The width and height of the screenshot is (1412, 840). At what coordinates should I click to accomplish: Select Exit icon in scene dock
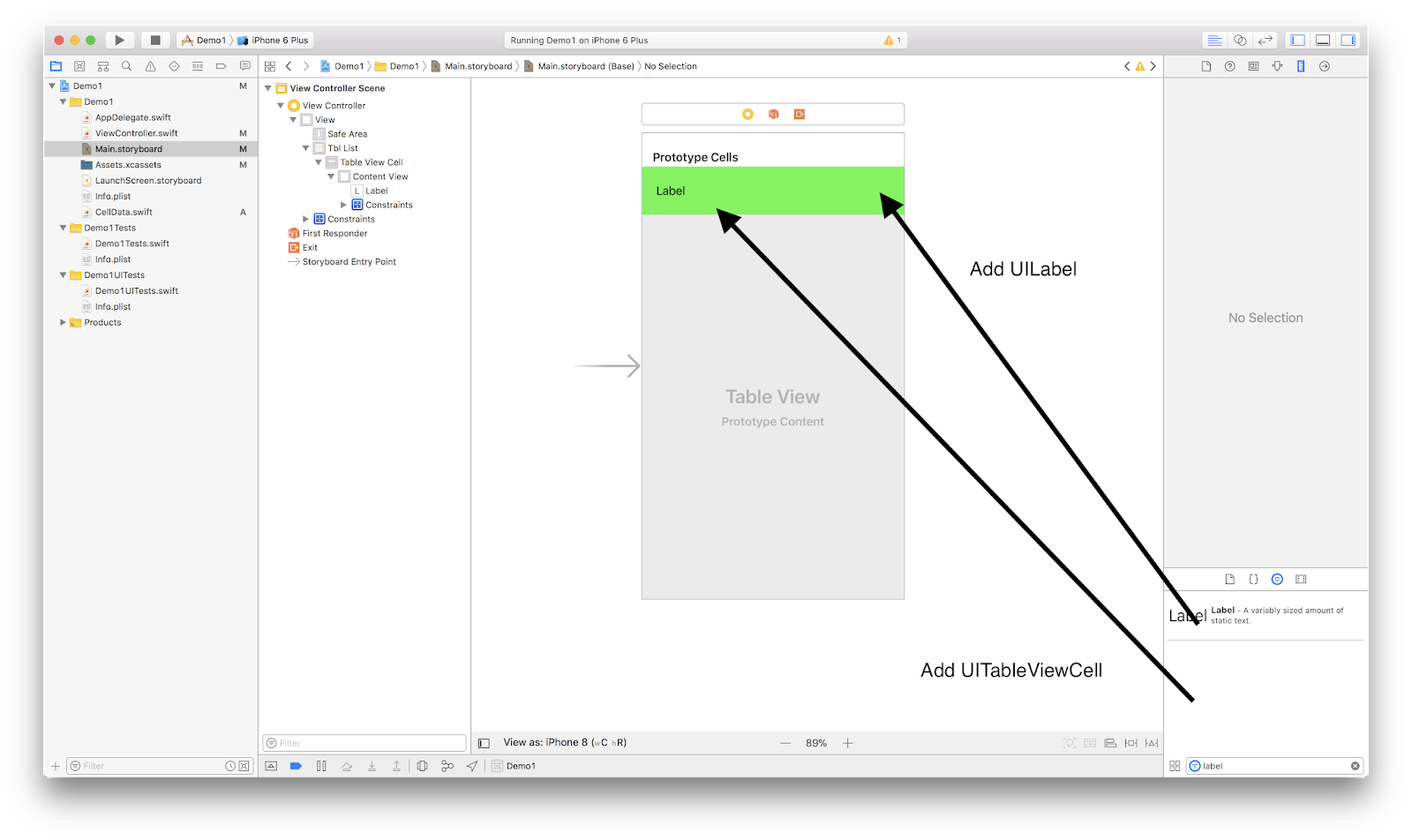point(799,114)
